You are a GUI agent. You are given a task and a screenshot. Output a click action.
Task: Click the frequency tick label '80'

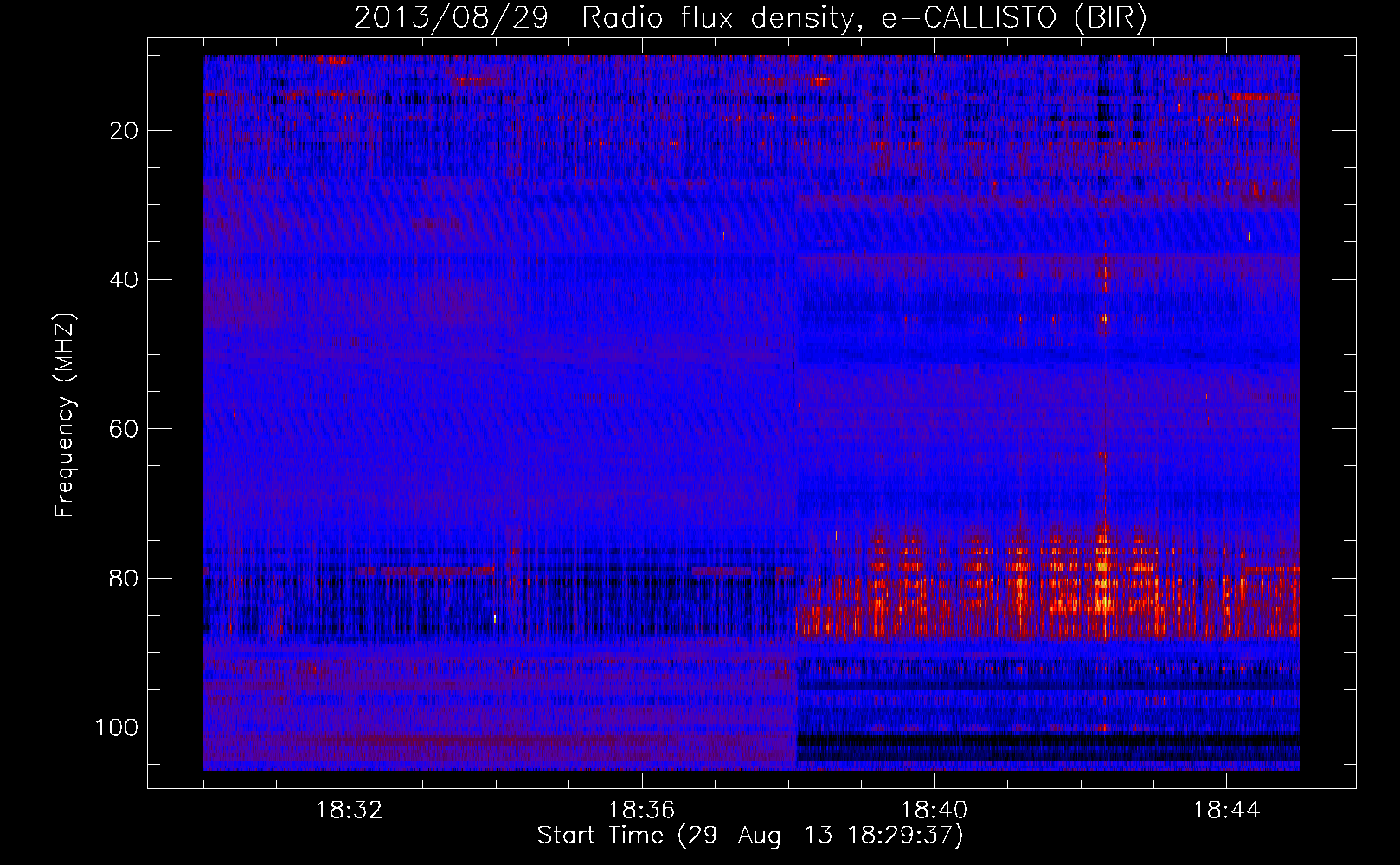[125, 579]
